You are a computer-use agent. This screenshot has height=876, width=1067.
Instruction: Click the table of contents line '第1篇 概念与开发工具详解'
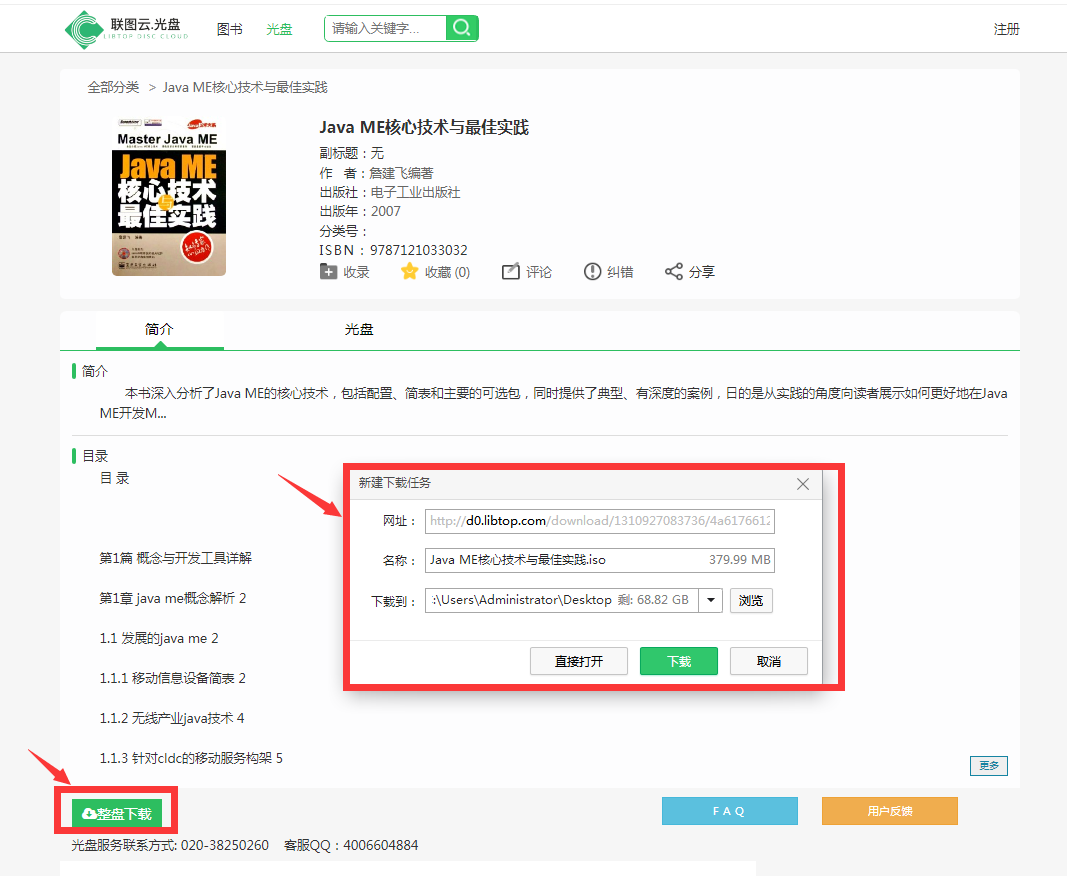(176, 558)
